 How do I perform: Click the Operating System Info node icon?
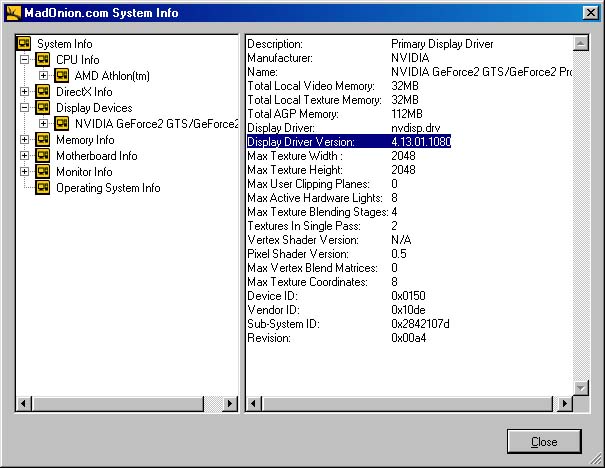coord(43,188)
